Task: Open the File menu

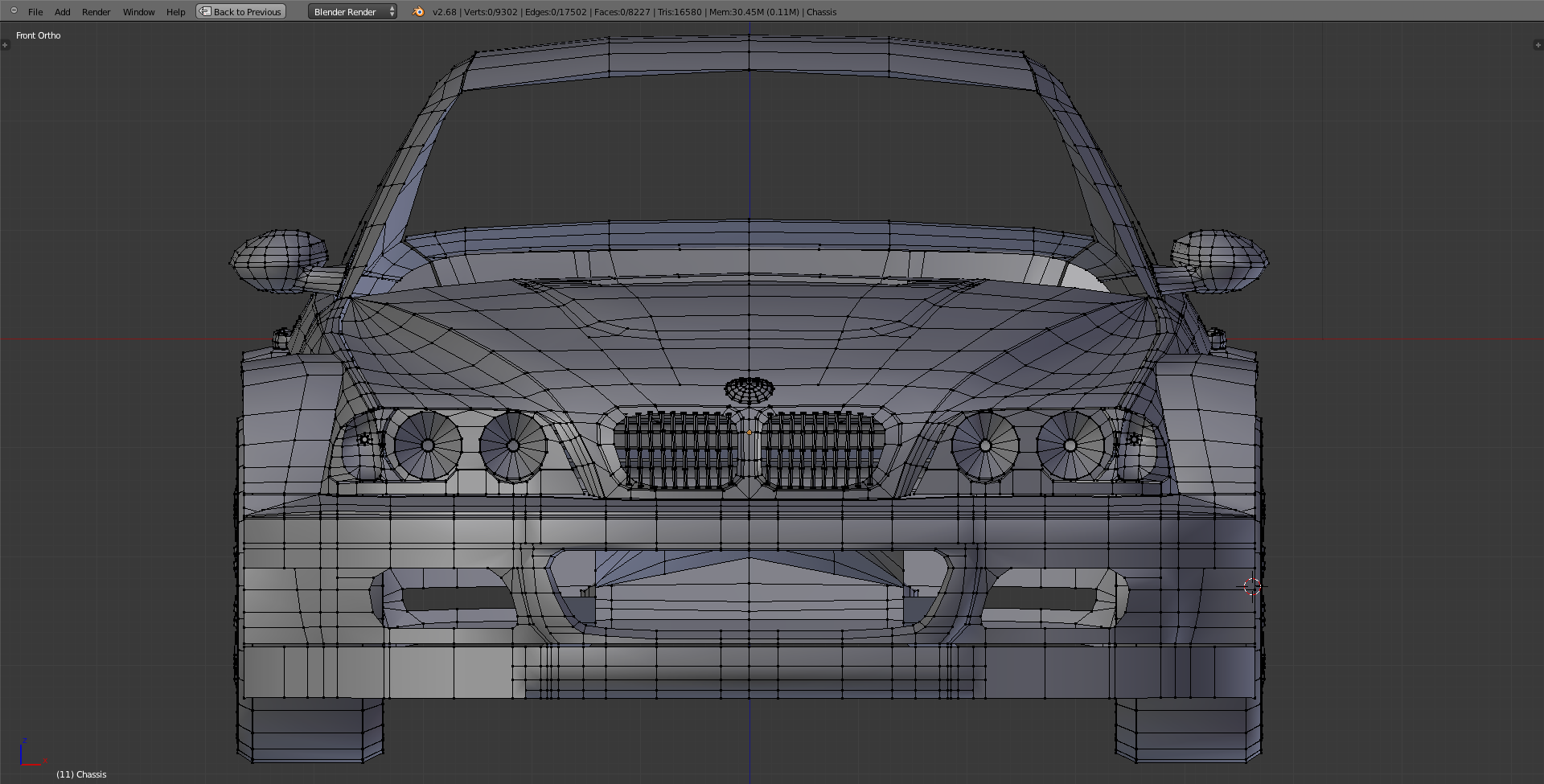Action: pos(35,12)
